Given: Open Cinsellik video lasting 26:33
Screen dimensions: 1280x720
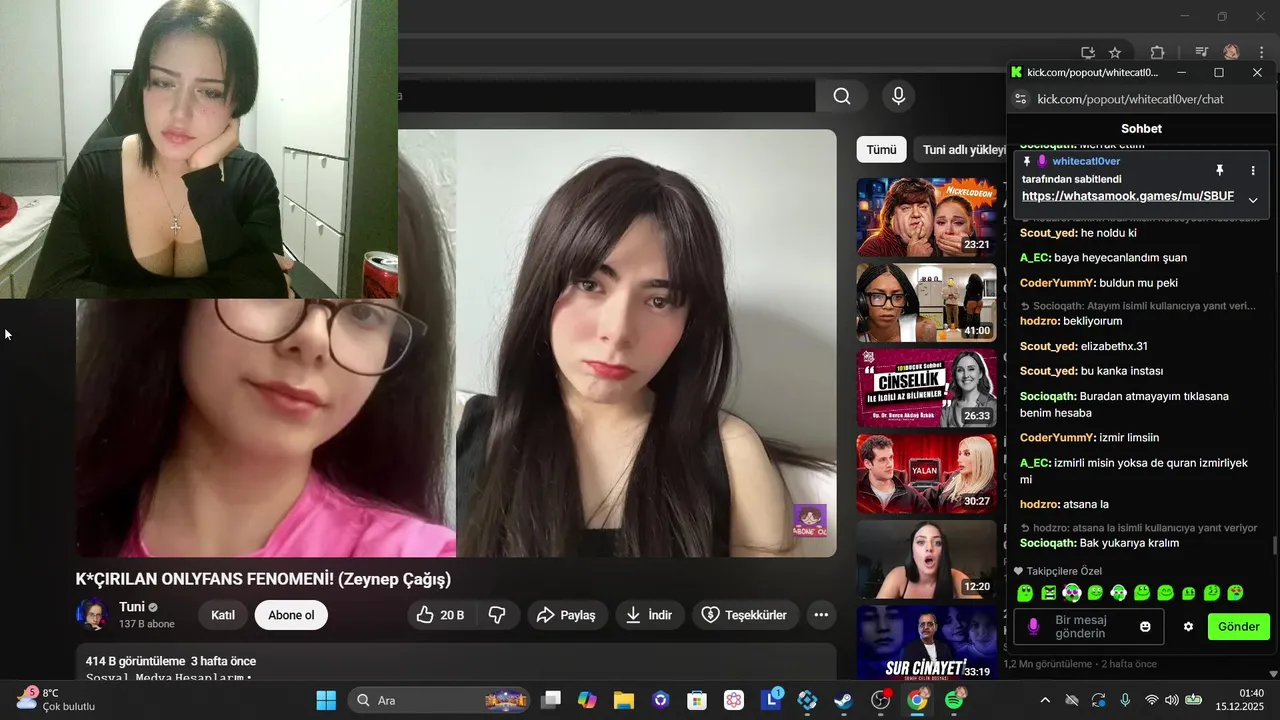Looking at the screenshot, I should pos(926,388).
